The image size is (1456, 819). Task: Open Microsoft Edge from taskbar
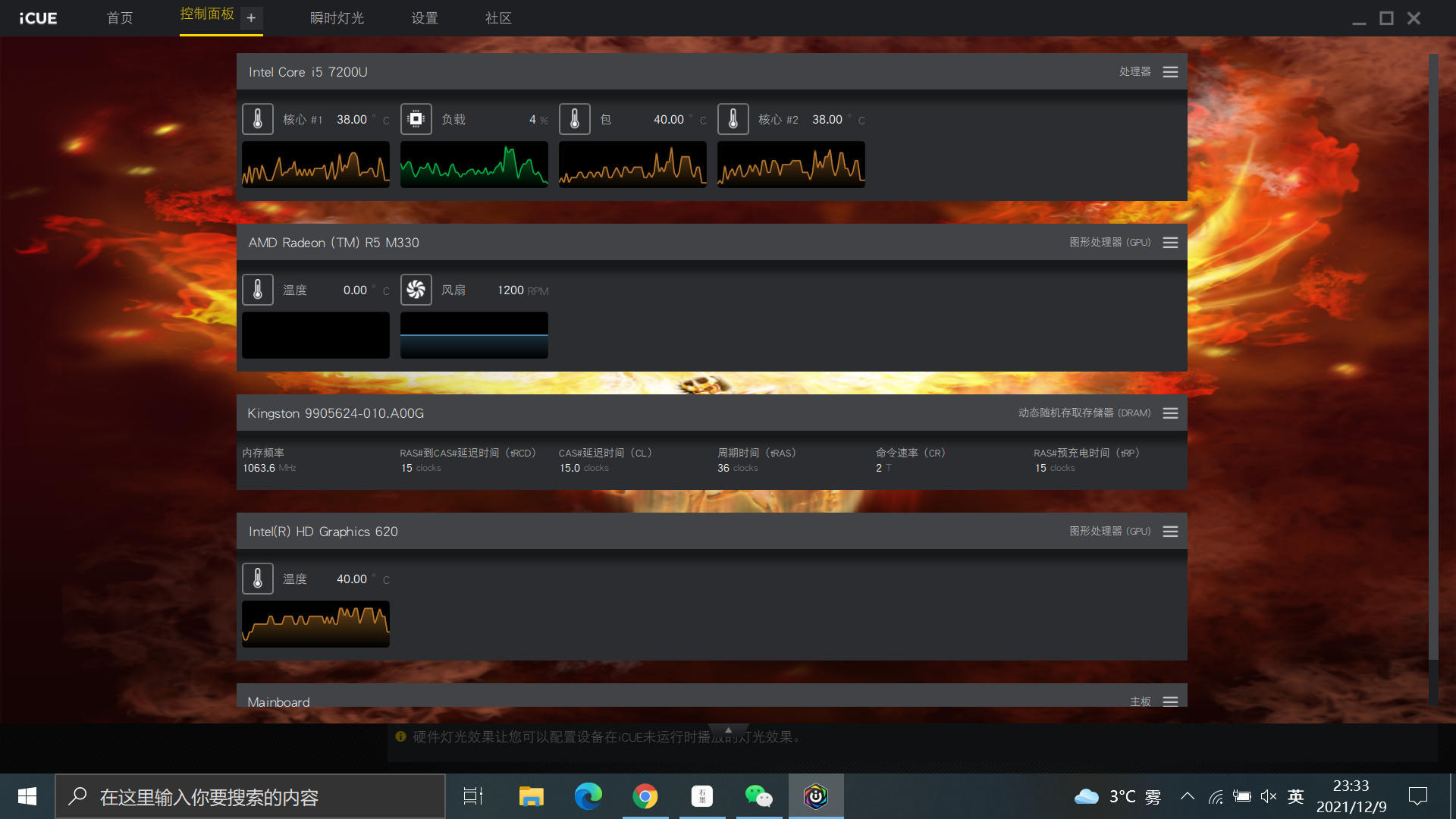pyautogui.click(x=588, y=796)
